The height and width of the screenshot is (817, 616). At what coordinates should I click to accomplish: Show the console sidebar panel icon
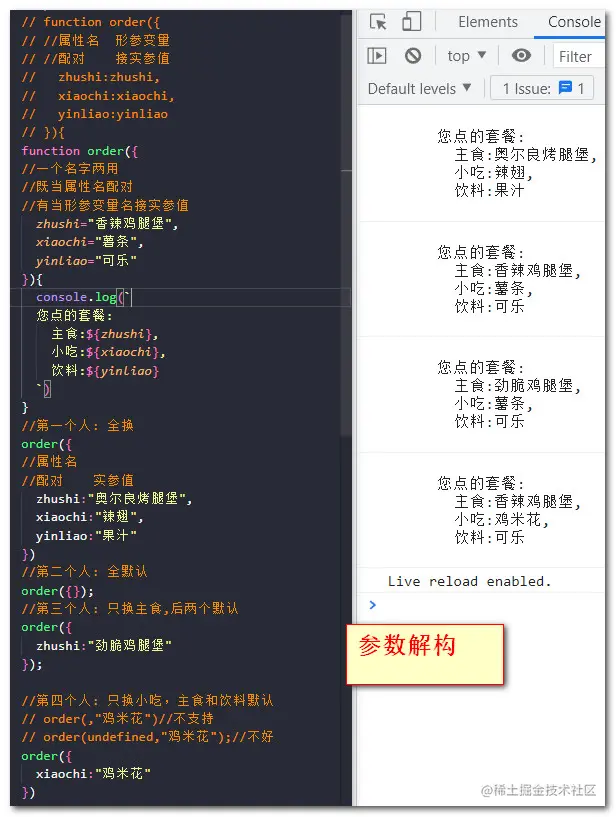pyautogui.click(x=377, y=56)
